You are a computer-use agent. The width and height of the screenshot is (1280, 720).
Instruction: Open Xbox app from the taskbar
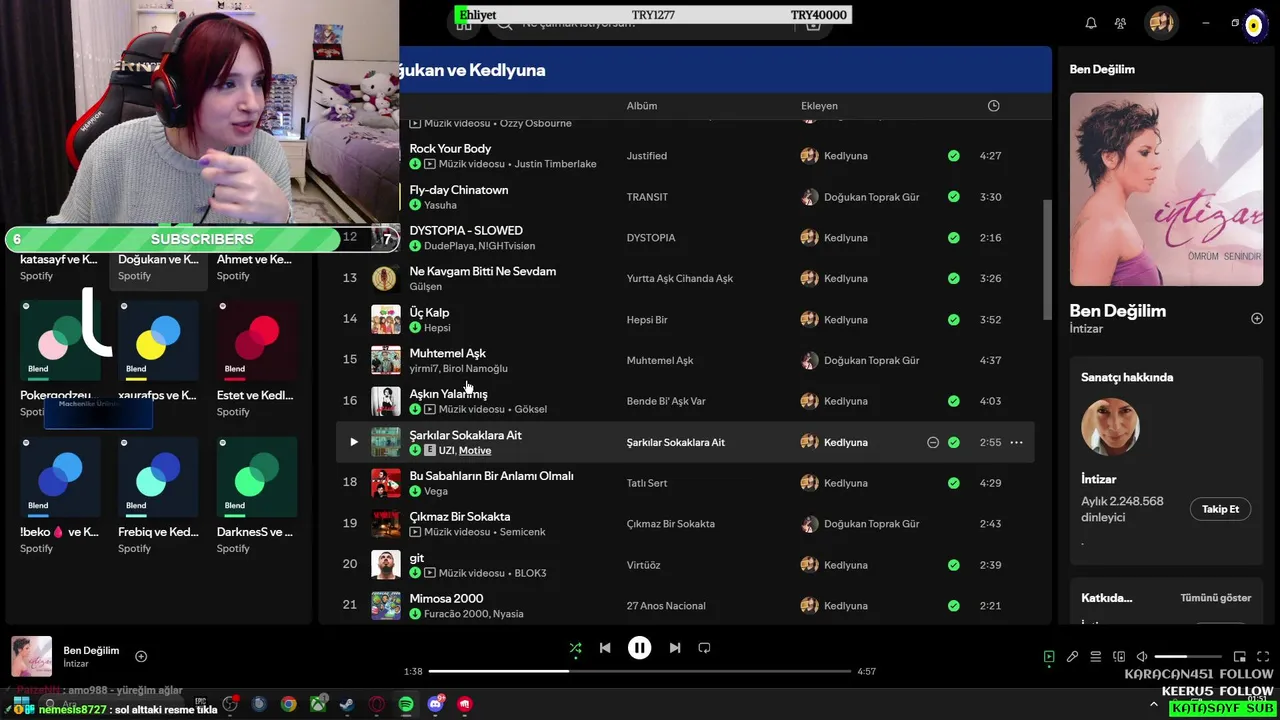point(318,704)
